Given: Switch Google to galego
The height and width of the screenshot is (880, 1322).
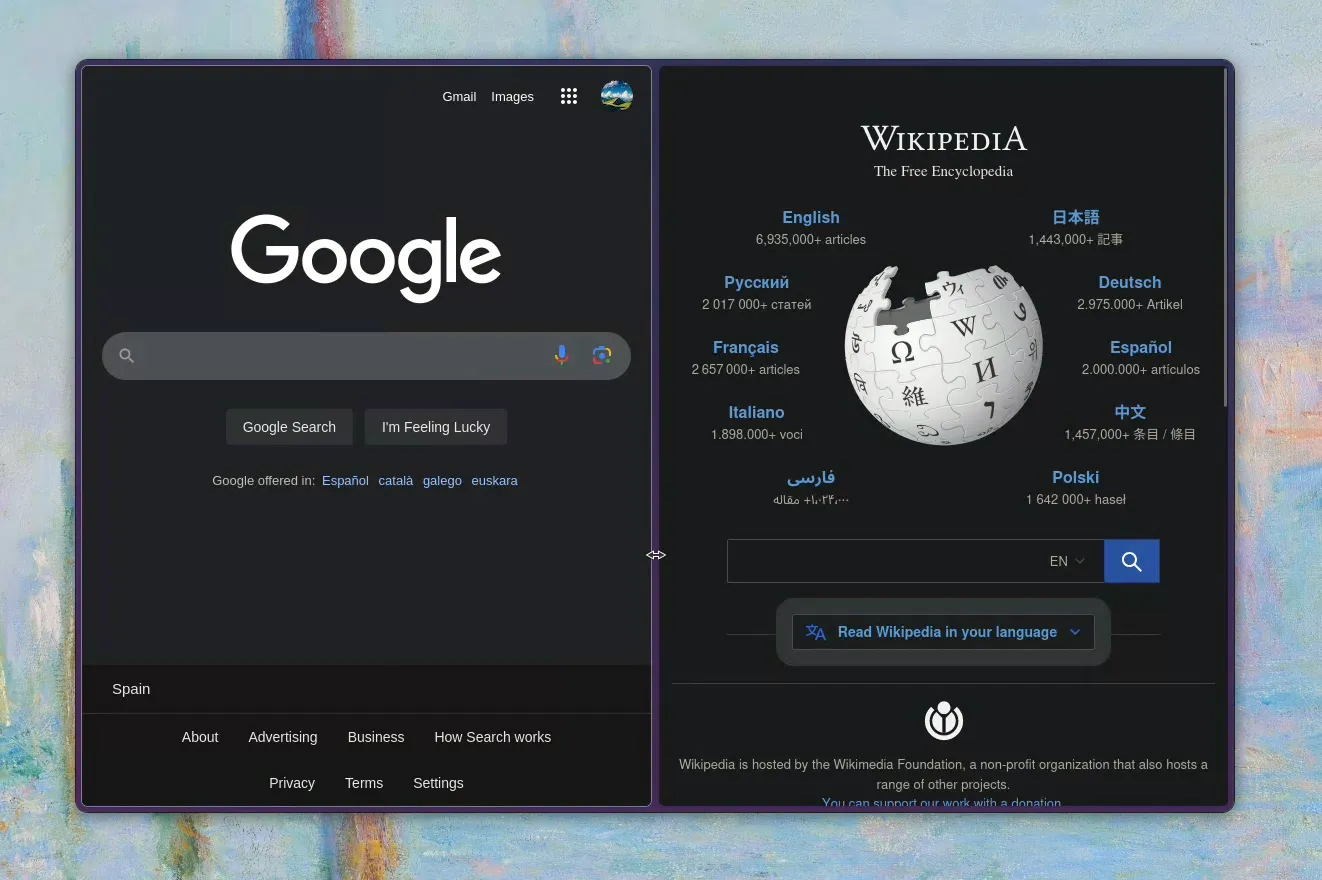Looking at the screenshot, I should click(442, 481).
